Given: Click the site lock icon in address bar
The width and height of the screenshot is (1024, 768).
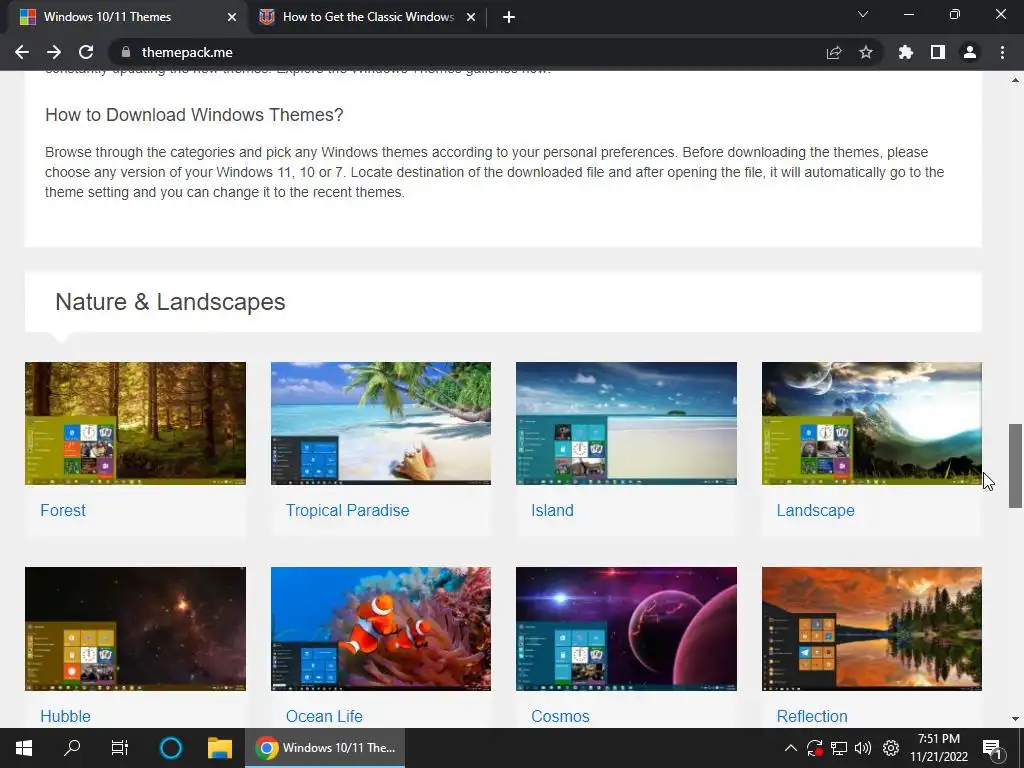Looking at the screenshot, I should 126,52.
